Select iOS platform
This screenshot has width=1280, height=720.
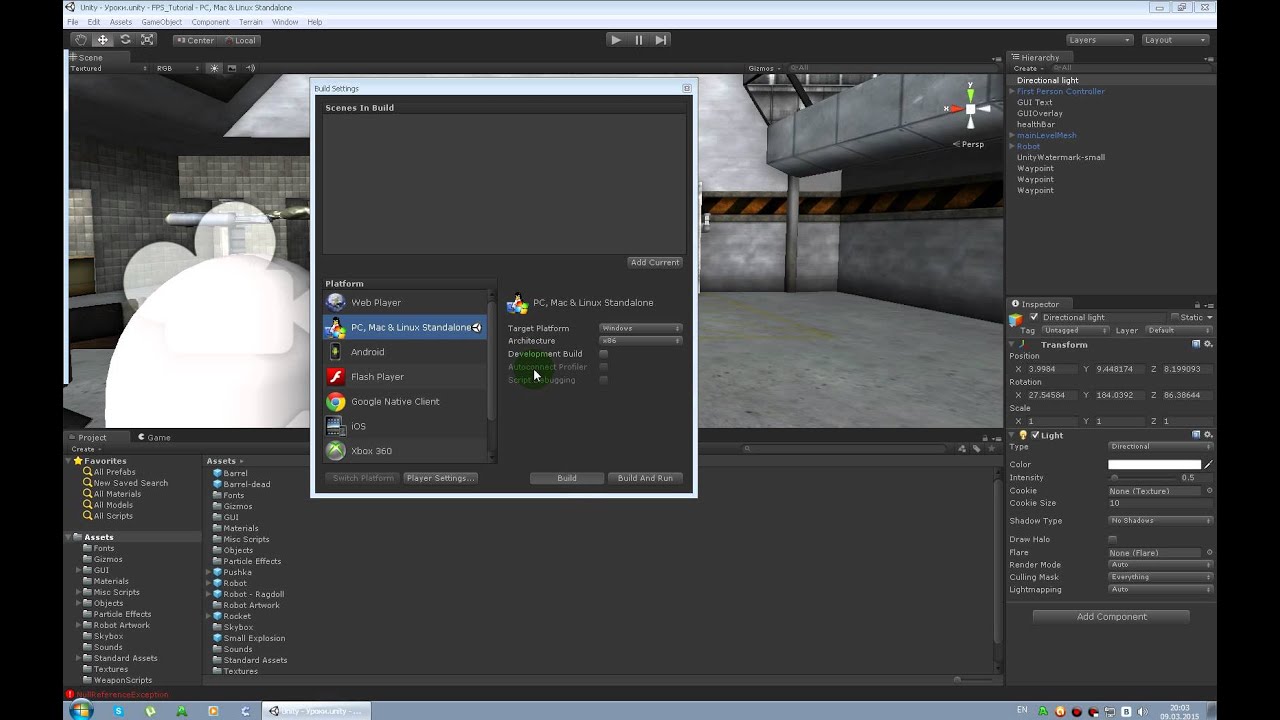(405, 426)
